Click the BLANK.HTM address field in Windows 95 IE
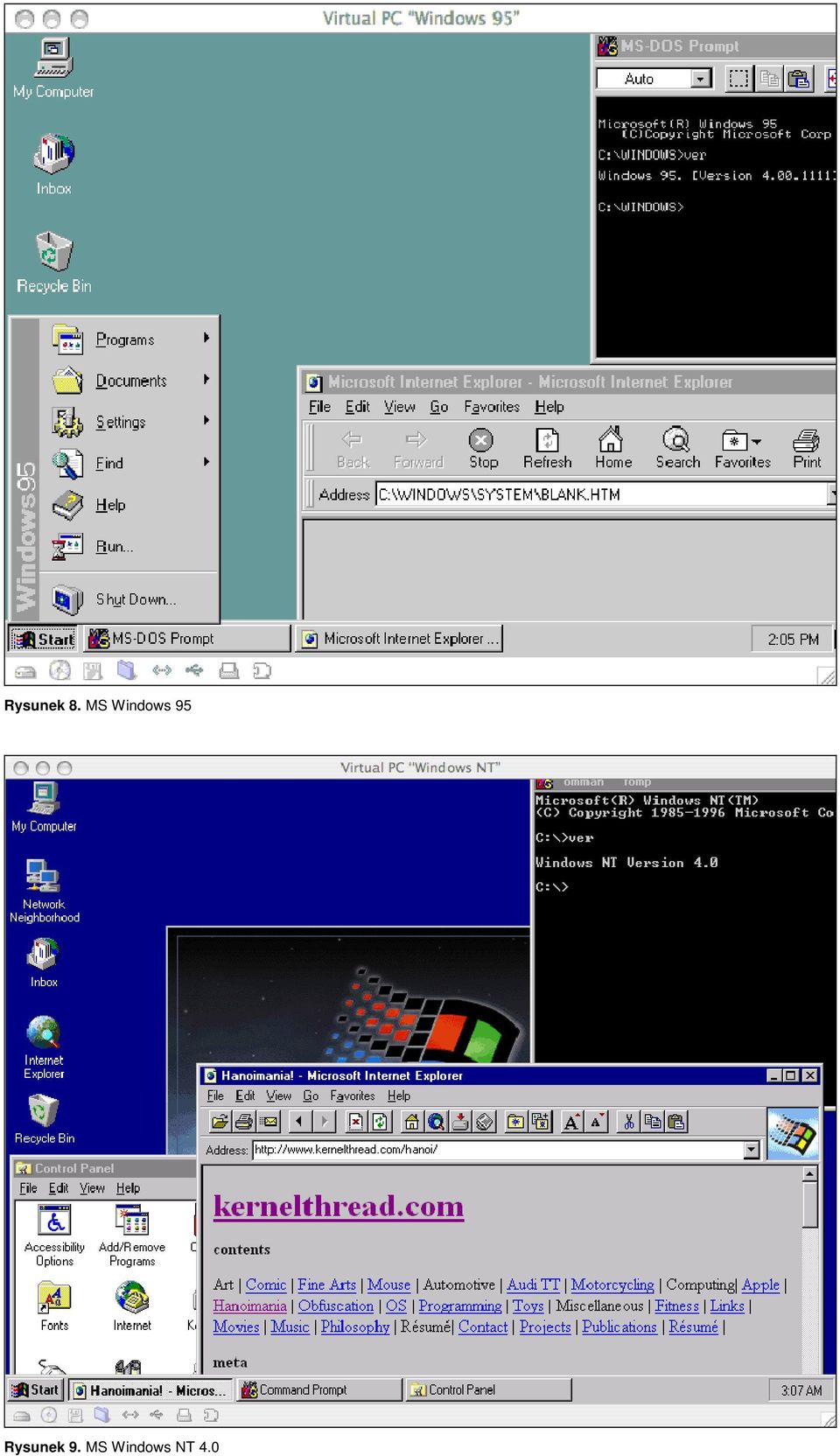Image resolution: width=840 pixels, height=1456 pixels. click(602, 494)
